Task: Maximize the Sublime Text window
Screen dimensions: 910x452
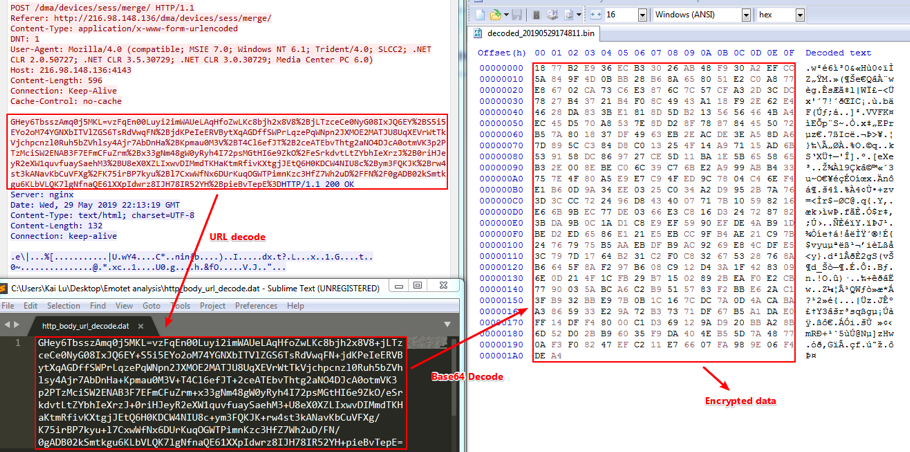Action: 417,286
